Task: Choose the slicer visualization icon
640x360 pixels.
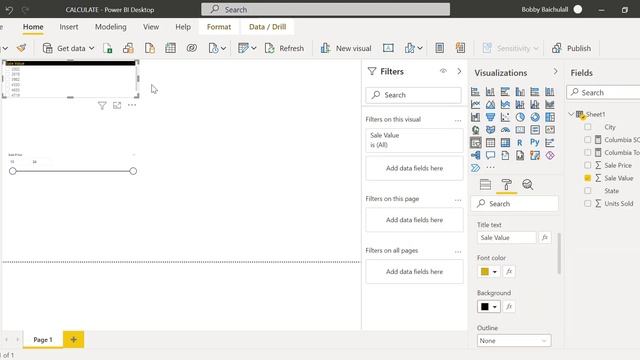Action: pyautogui.click(x=475, y=142)
